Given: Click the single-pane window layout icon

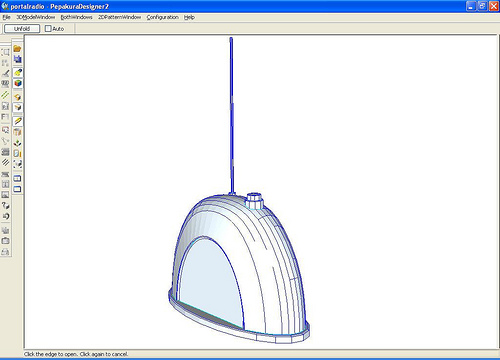Looking at the screenshot, I should tap(17, 189).
